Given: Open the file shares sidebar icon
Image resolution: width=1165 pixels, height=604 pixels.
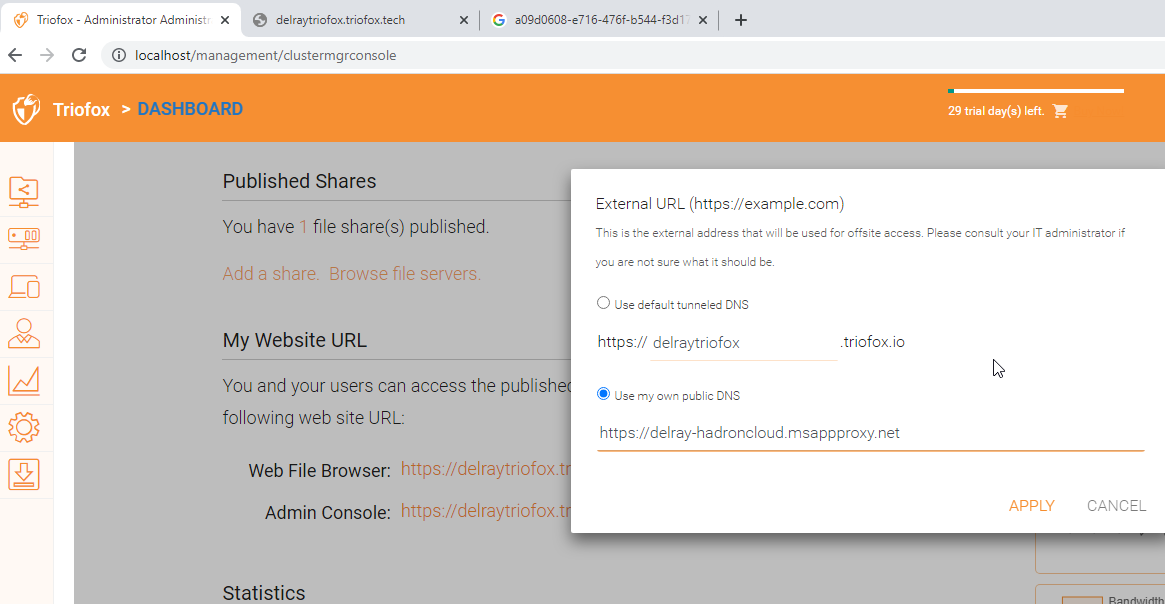Looking at the screenshot, I should pyautogui.click(x=24, y=192).
